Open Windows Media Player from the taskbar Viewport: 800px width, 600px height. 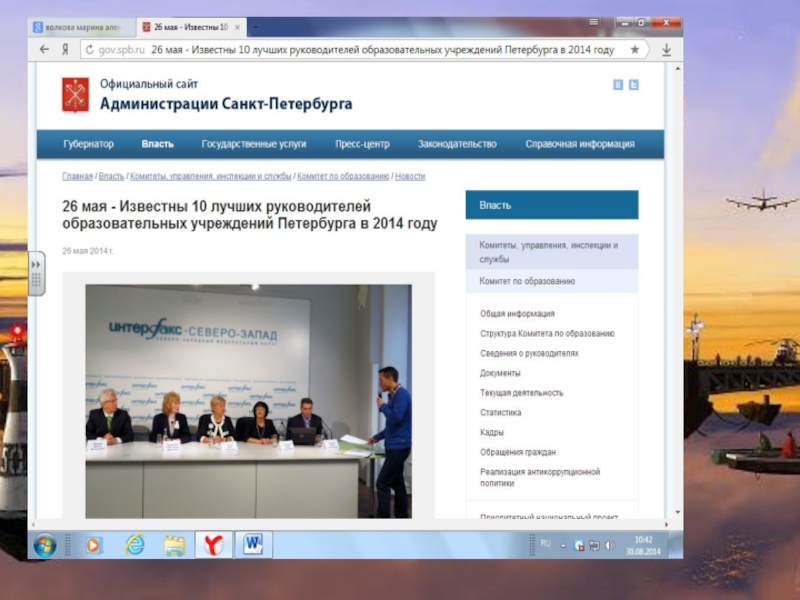pyautogui.click(x=94, y=545)
